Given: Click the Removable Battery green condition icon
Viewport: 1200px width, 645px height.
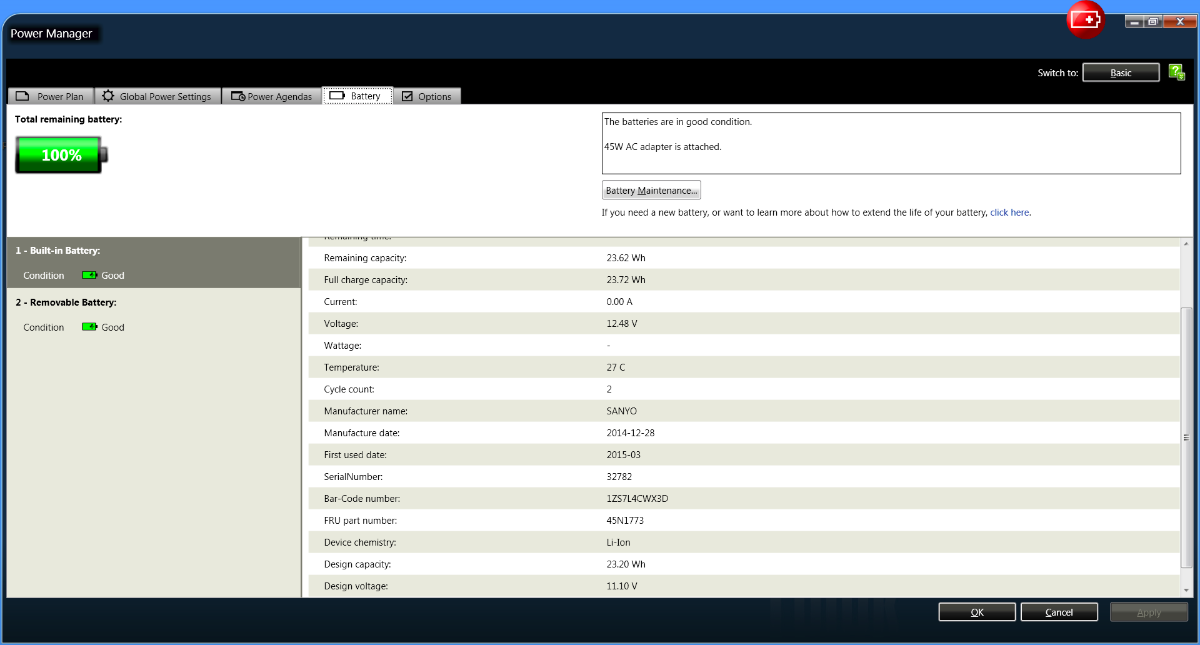Looking at the screenshot, I should click(90, 327).
